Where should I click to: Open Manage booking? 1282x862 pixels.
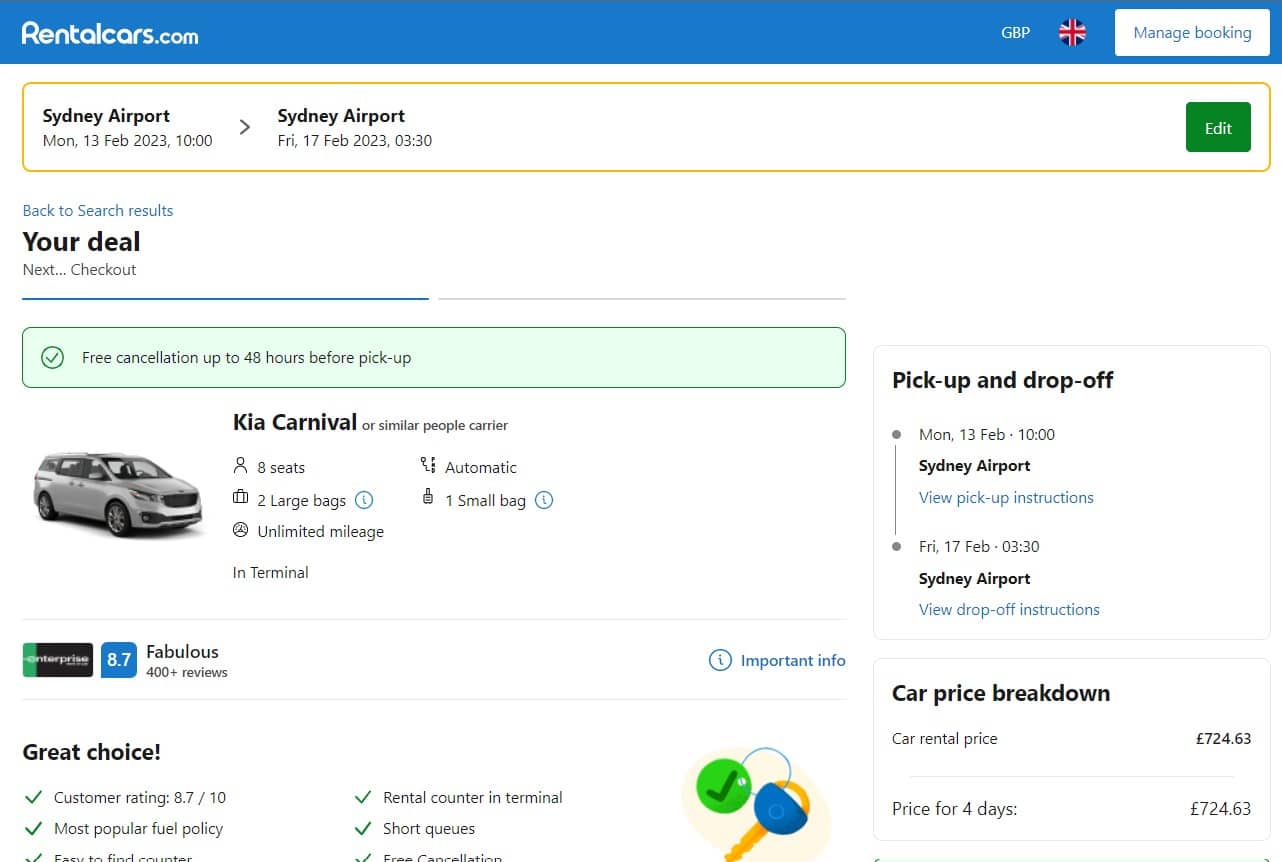1192,33
